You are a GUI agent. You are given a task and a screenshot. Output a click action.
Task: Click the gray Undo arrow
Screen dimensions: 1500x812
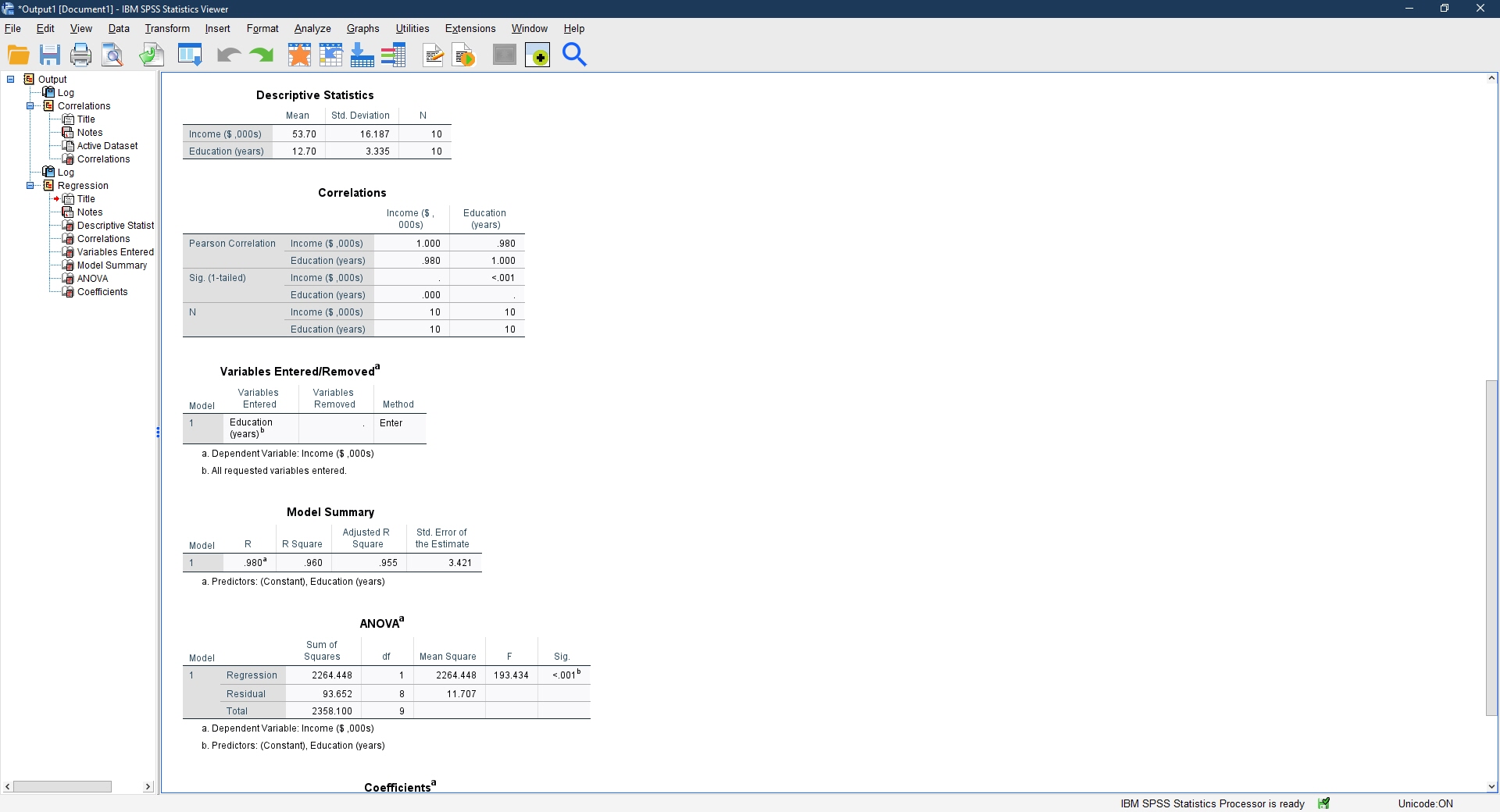click(x=228, y=55)
